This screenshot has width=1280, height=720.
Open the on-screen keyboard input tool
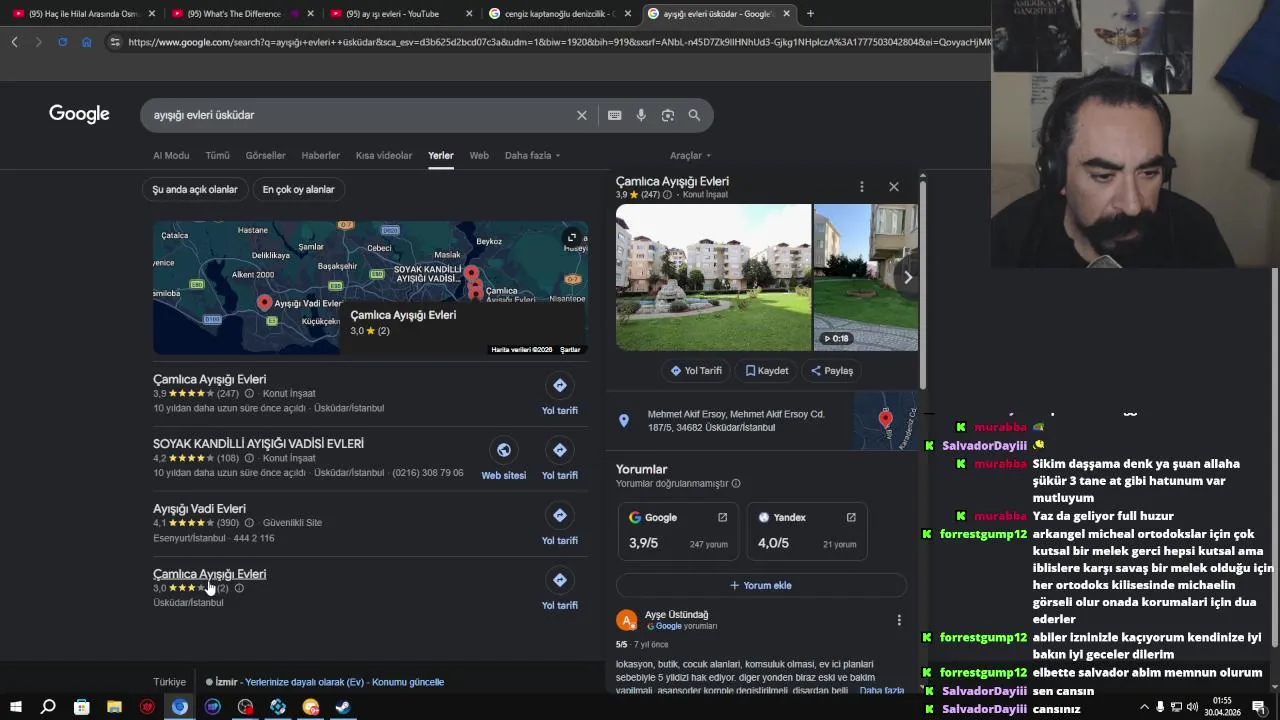[x=615, y=115]
